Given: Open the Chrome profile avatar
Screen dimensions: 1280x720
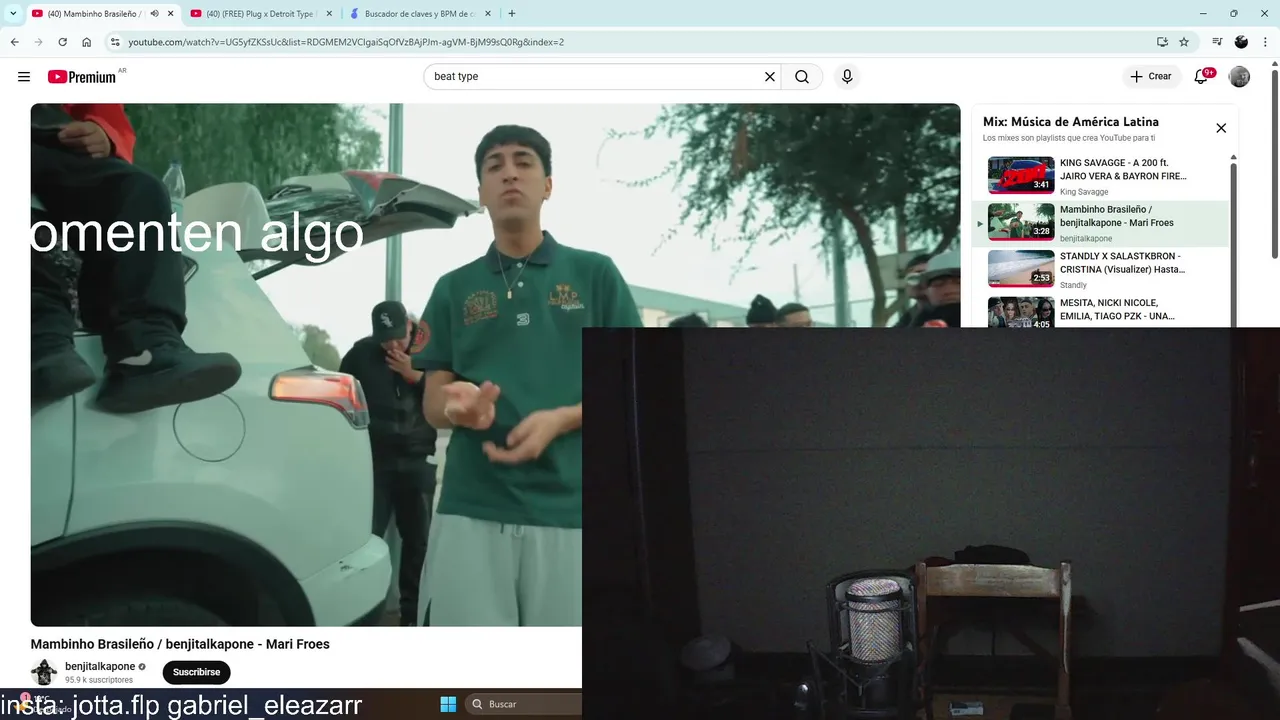Looking at the screenshot, I should [1241, 42].
